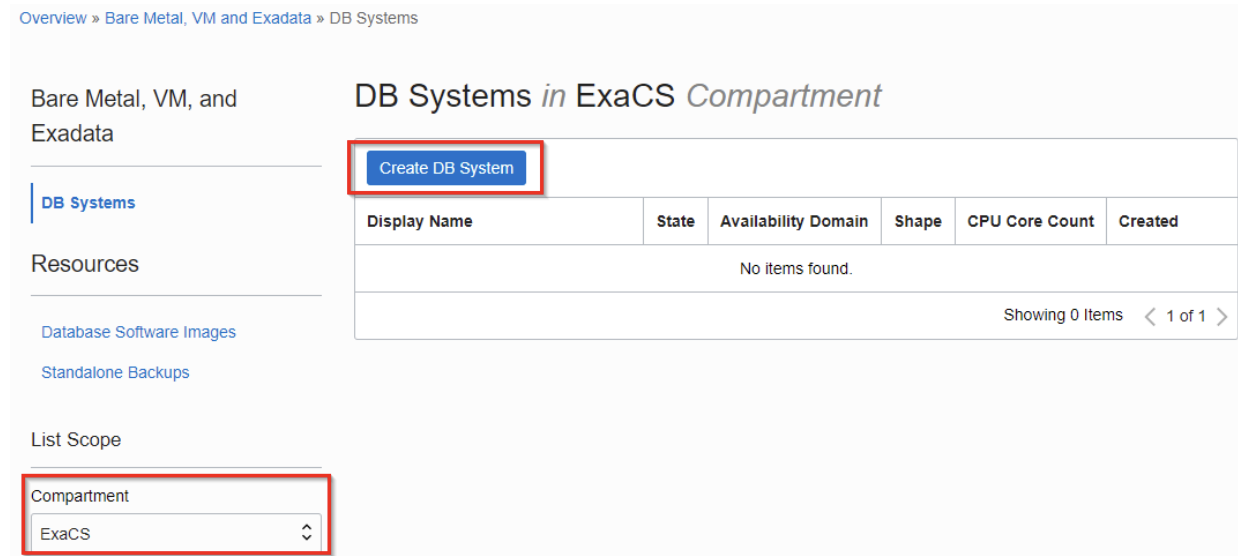Click the CPU Core Count column header
Viewport: 1238px width, 556px height.
tap(1029, 222)
